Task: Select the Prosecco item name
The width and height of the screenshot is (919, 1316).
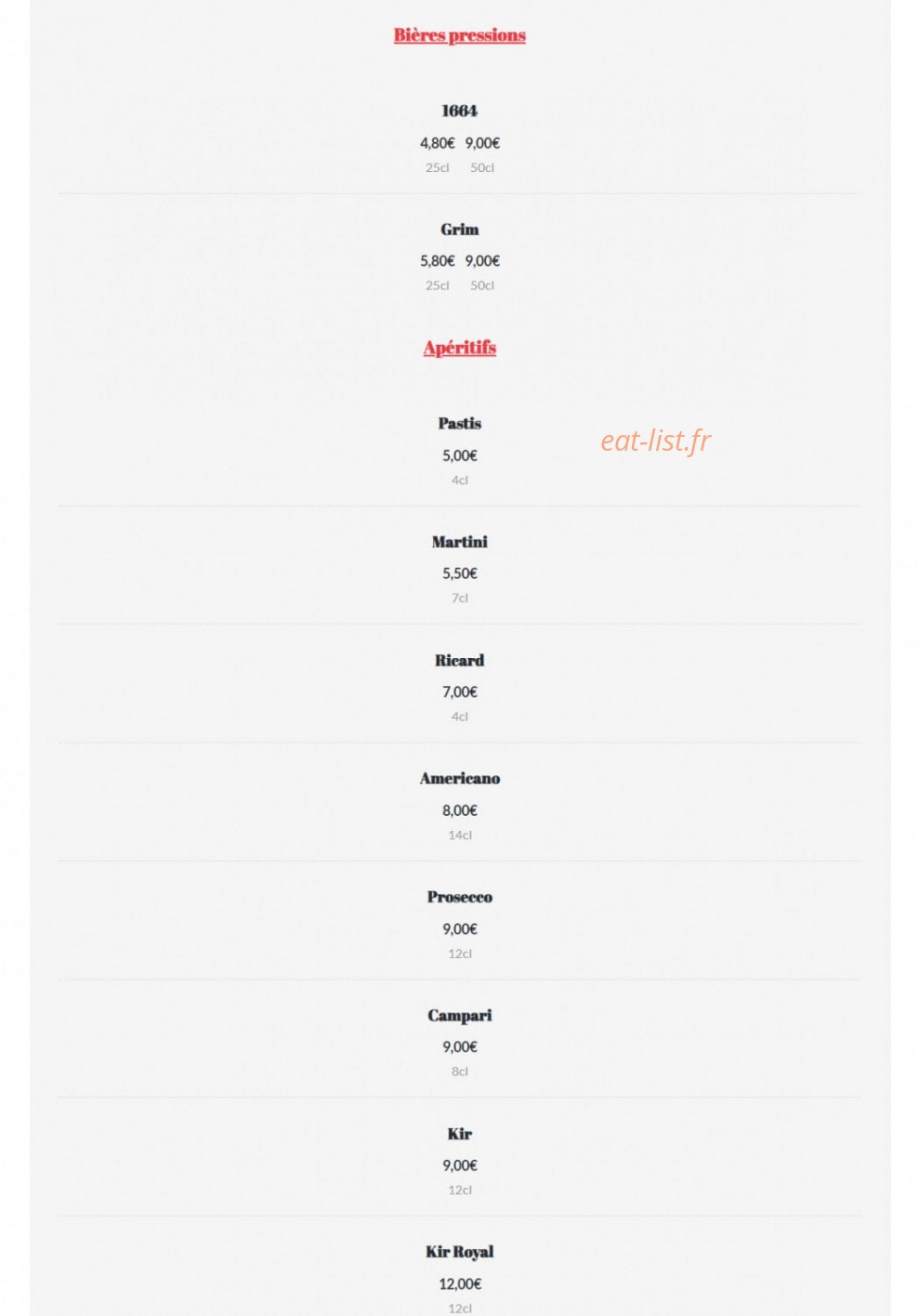Action: click(x=459, y=897)
